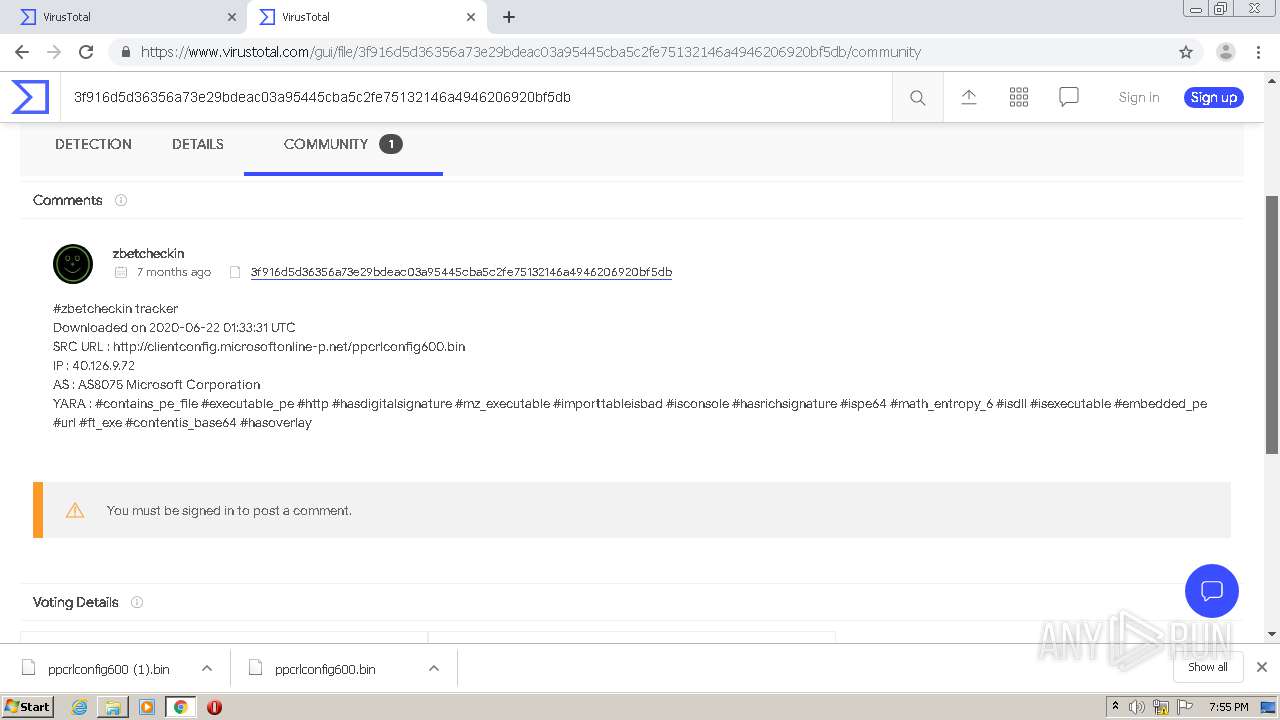Click the Windows Start button
The width and height of the screenshot is (1280, 720).
[x=28, y=706]
